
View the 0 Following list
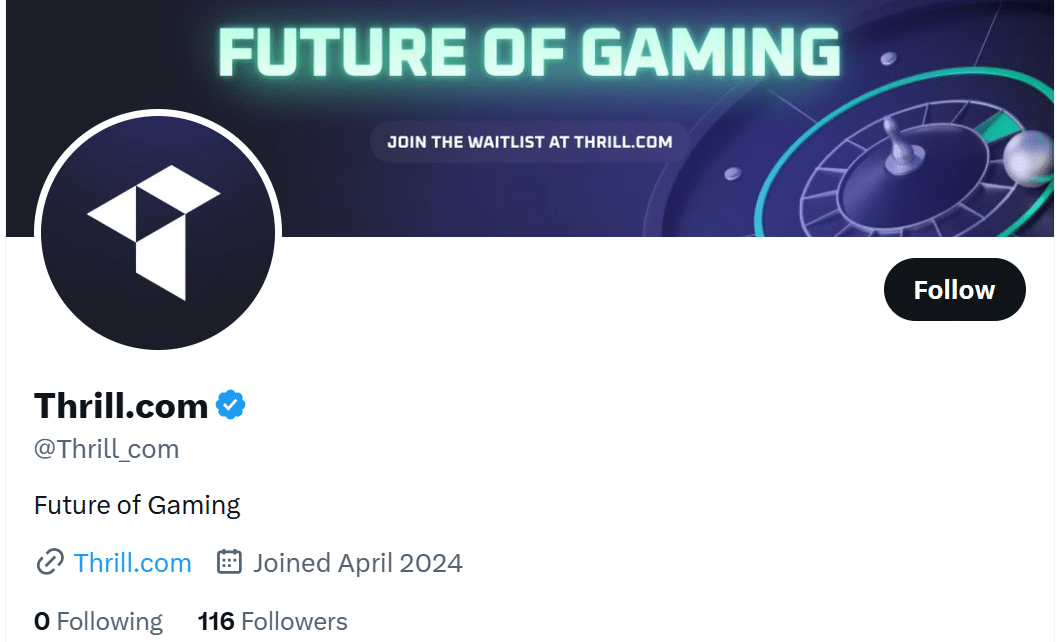(98, 620)
